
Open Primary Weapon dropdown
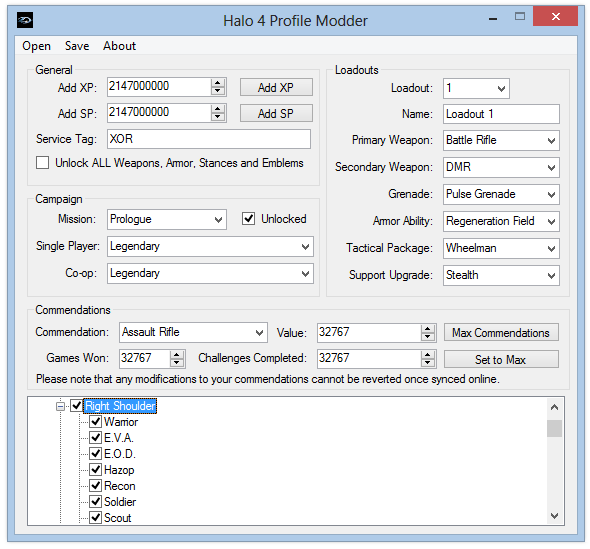(x=501, y=140)
